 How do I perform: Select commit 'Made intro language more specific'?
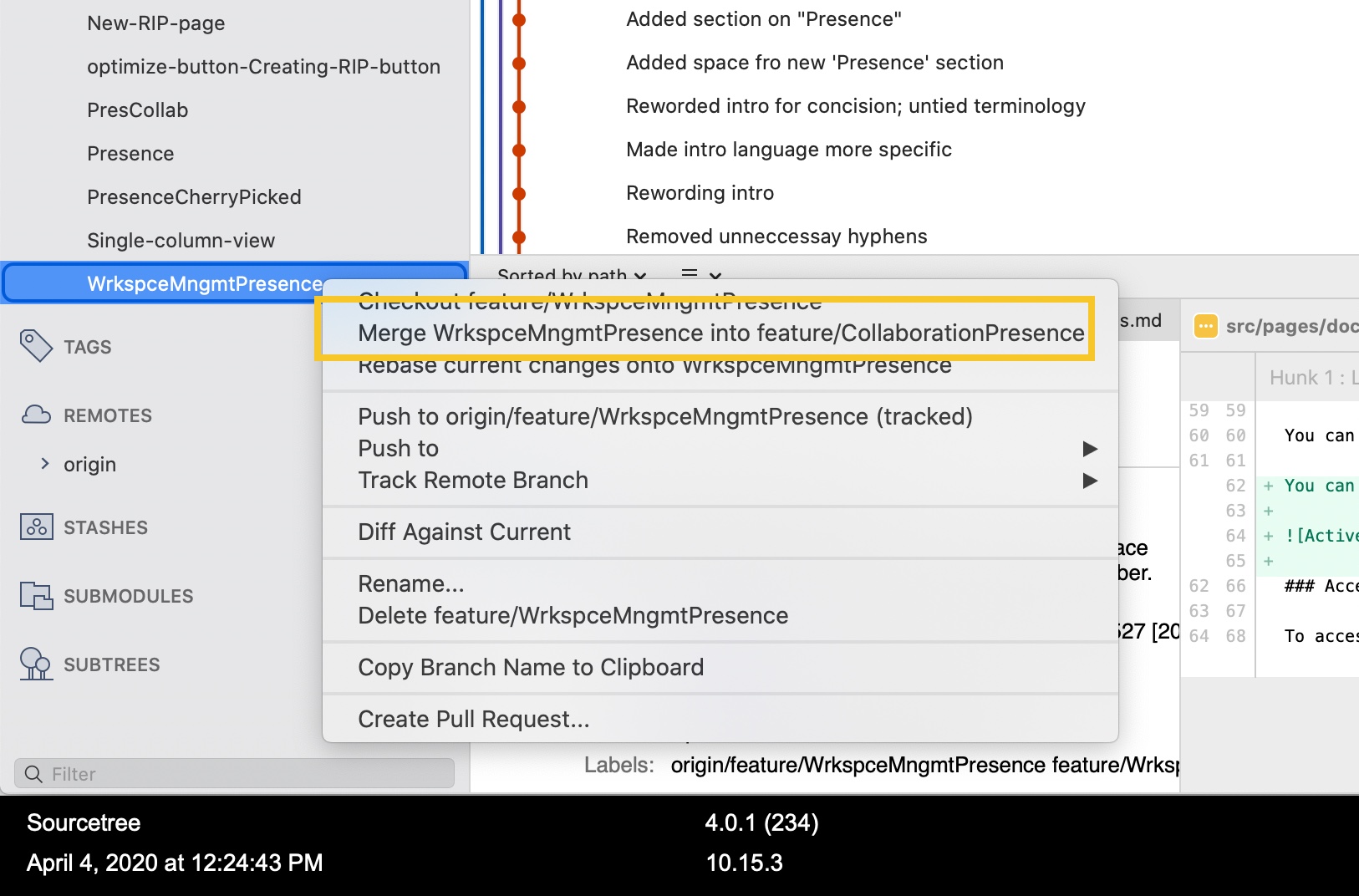coord(789,150)
